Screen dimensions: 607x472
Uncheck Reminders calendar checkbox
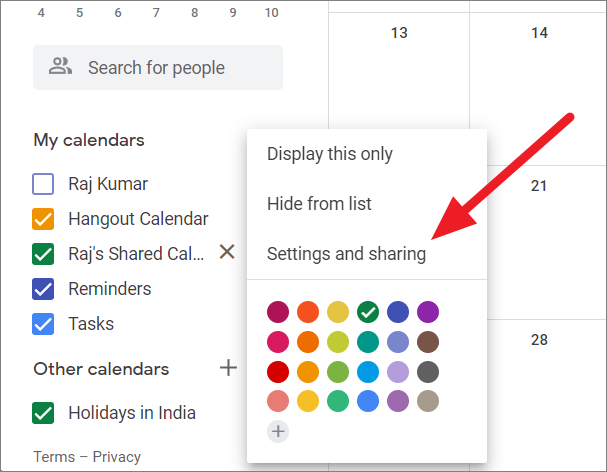[x=43, y=289]
